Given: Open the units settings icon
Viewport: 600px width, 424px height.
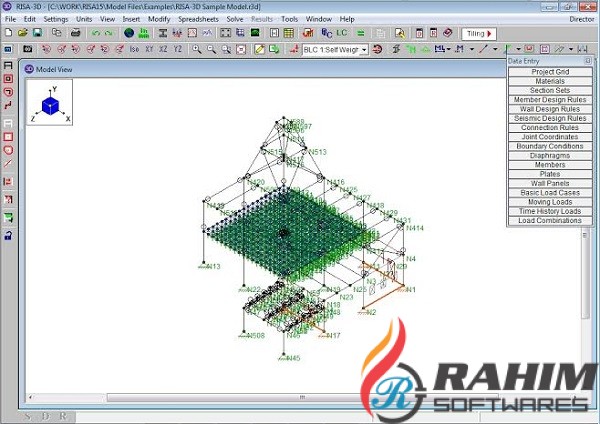Looking at the screenshot, I should (x=143, y=33).
